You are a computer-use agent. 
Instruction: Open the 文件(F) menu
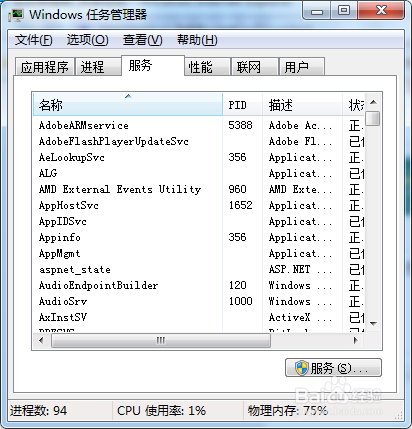pos(33,40)
